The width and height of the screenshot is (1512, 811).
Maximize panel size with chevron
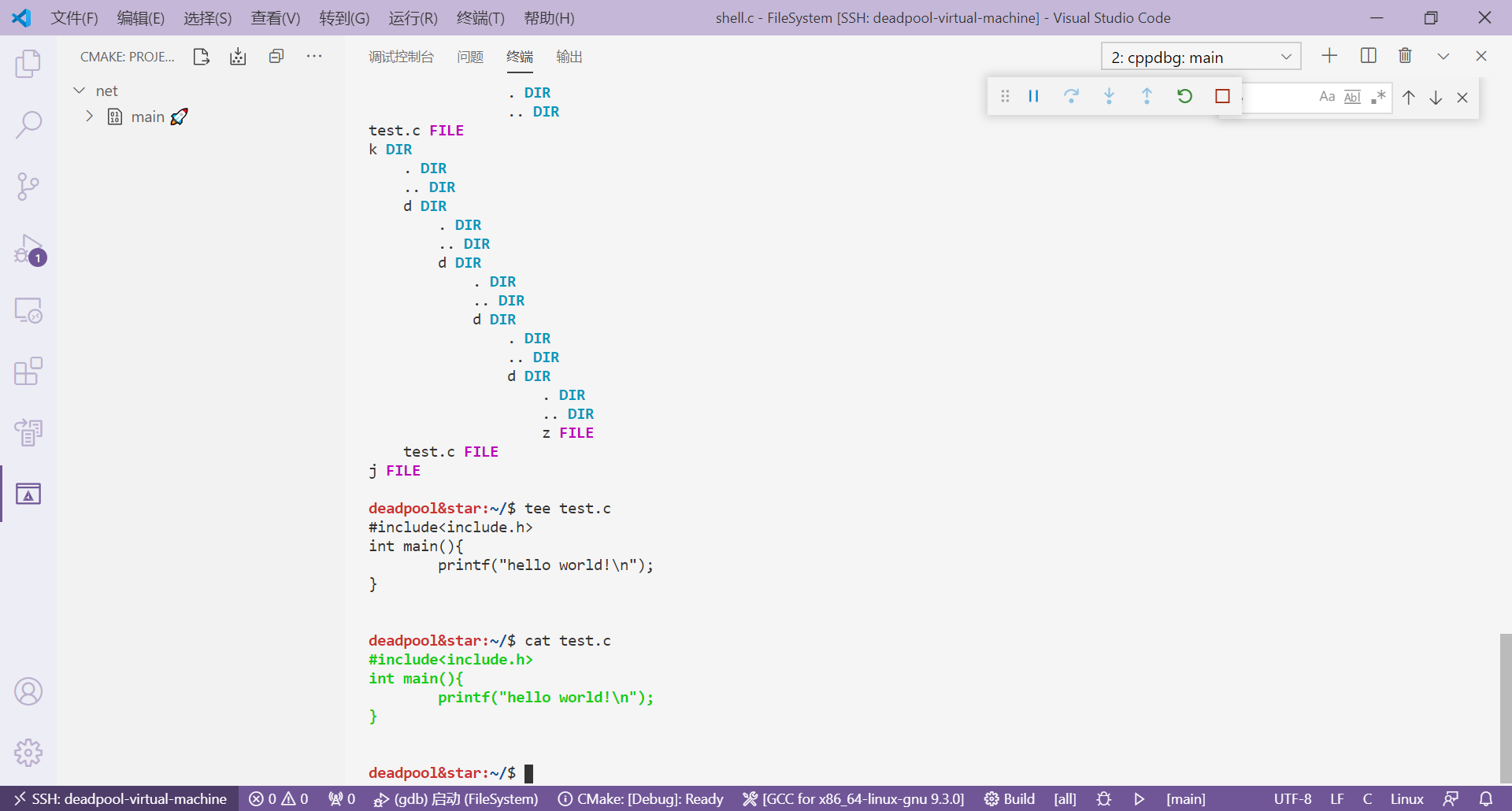click(x=1443, y=56)
